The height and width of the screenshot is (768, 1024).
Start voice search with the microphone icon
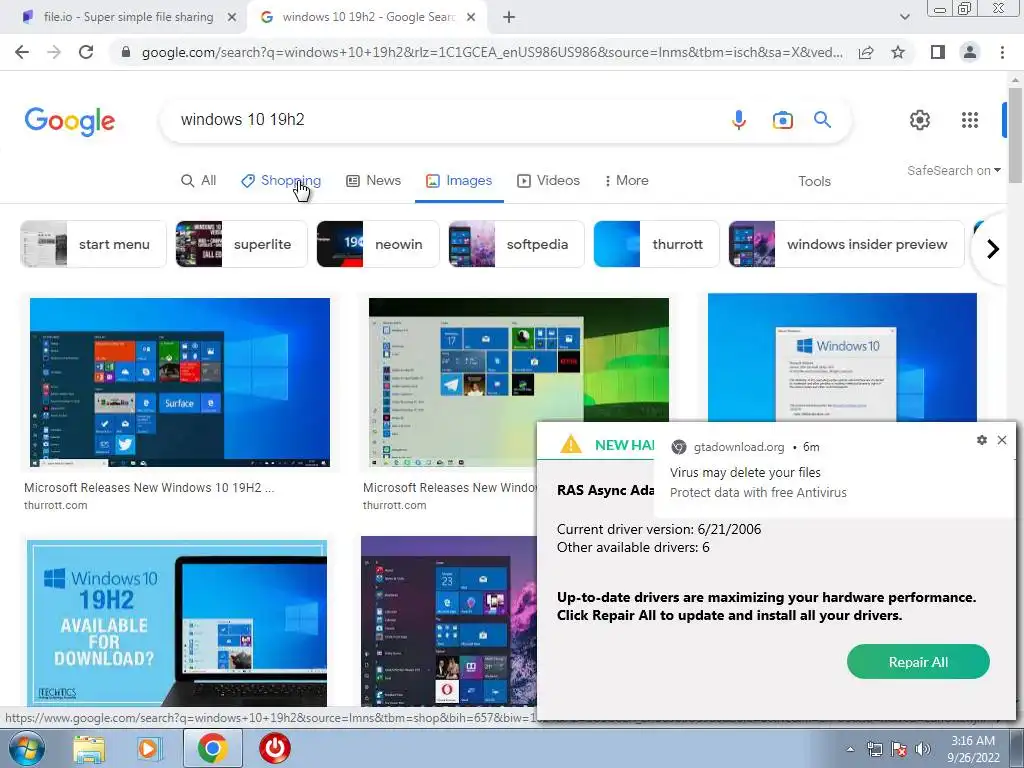tap(739, 120)
